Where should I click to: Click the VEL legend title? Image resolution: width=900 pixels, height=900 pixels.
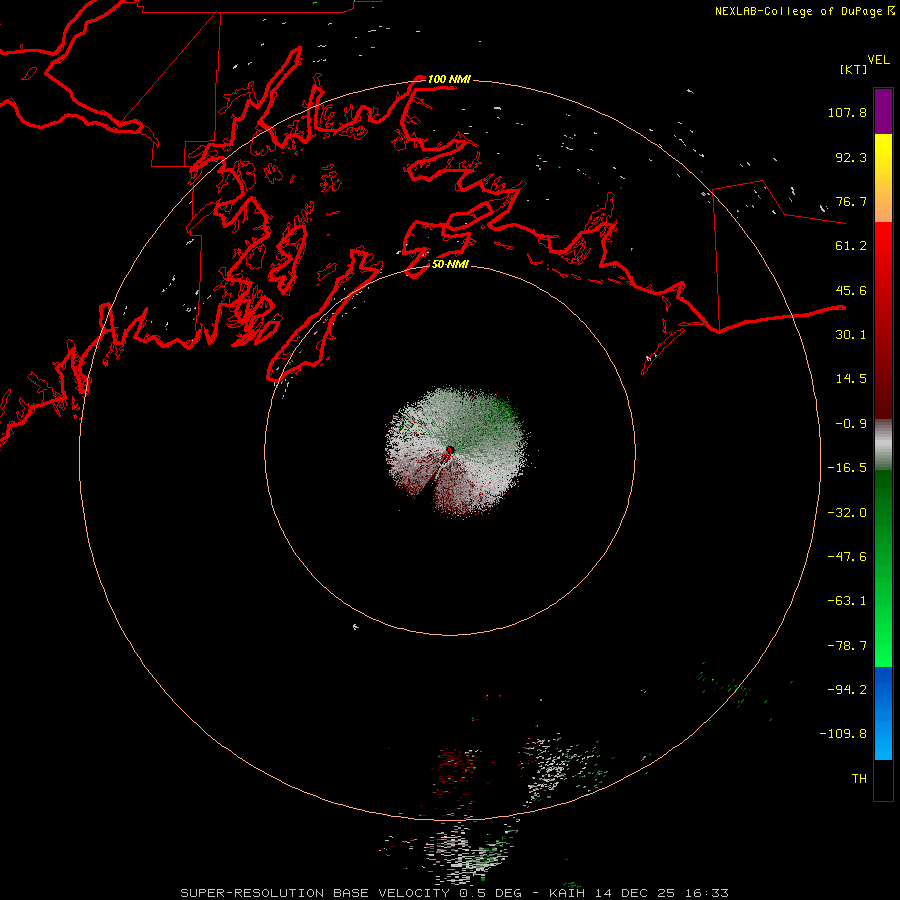pos(878,60)
